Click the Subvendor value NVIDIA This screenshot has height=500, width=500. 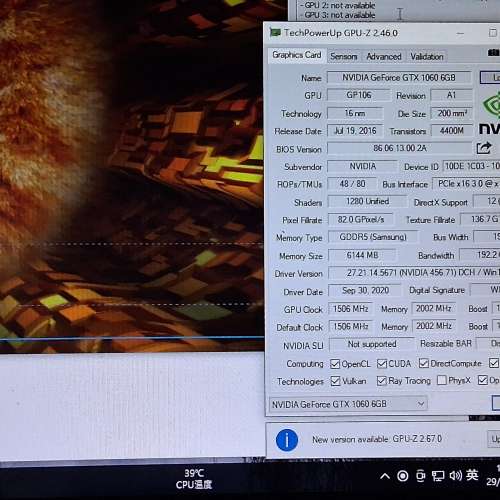coord(363,166)
